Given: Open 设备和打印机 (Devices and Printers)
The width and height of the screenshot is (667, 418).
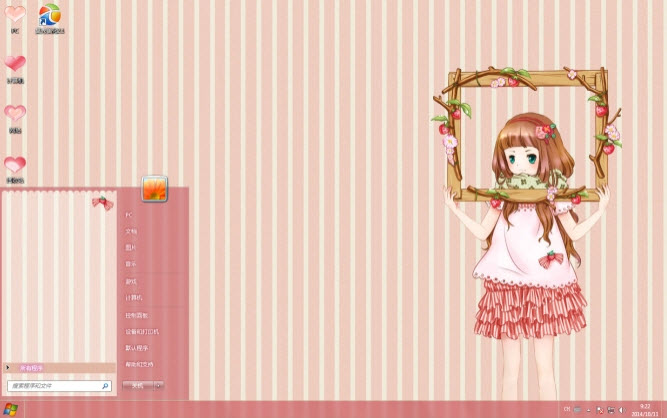Looking at the screenshot, I should (x=142, y=332).
